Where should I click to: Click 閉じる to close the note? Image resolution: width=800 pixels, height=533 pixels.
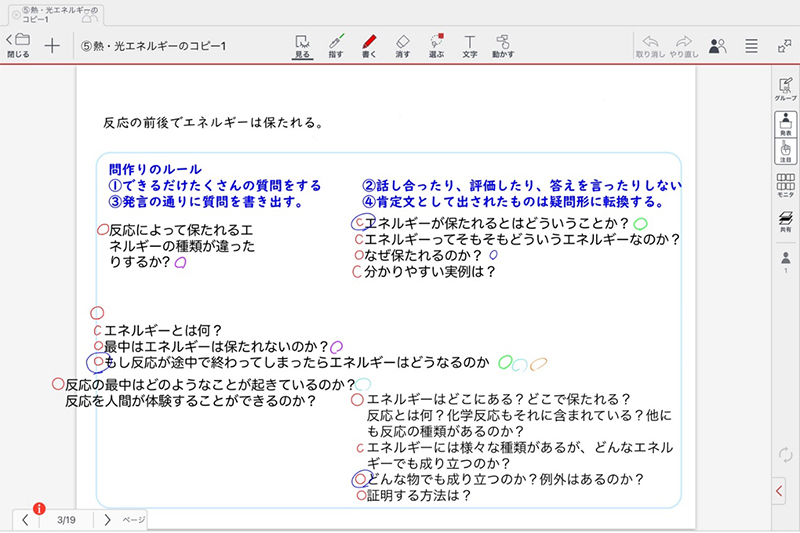tap(18, 46)
